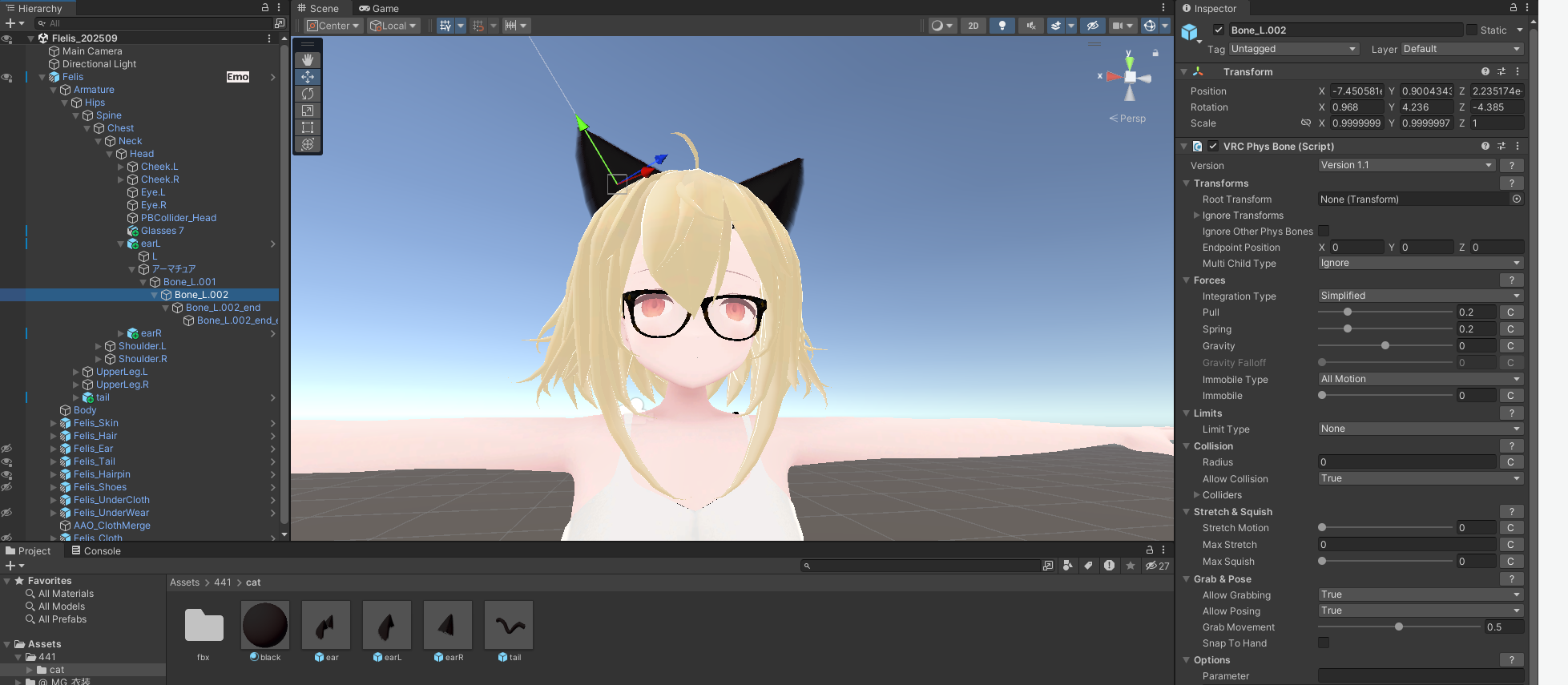
Task: Select the Rect tool
Action: 308,127
